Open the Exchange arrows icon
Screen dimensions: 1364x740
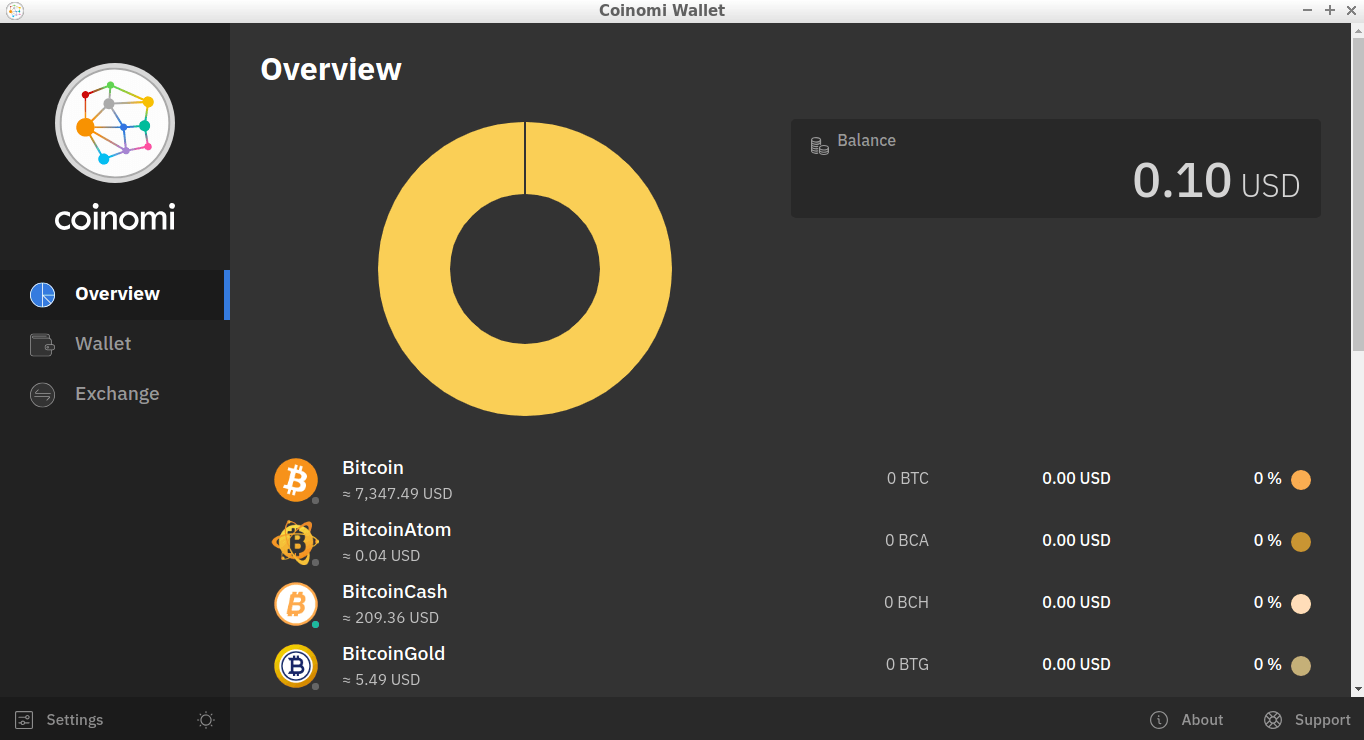click(42, 395)
